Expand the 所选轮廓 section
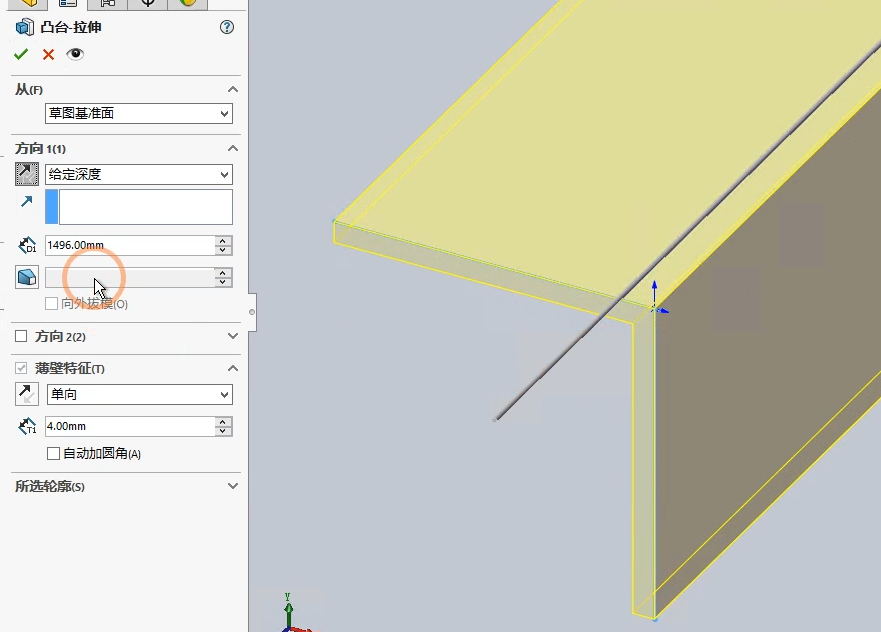881x632 pixels. [x=233, y=487]
